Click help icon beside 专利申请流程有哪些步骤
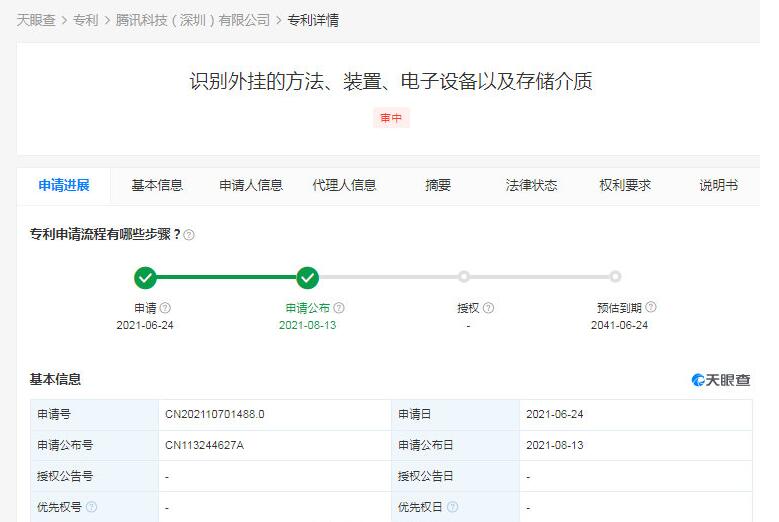The width and height of the screenshot is (779, 522). tap(189, 235)
